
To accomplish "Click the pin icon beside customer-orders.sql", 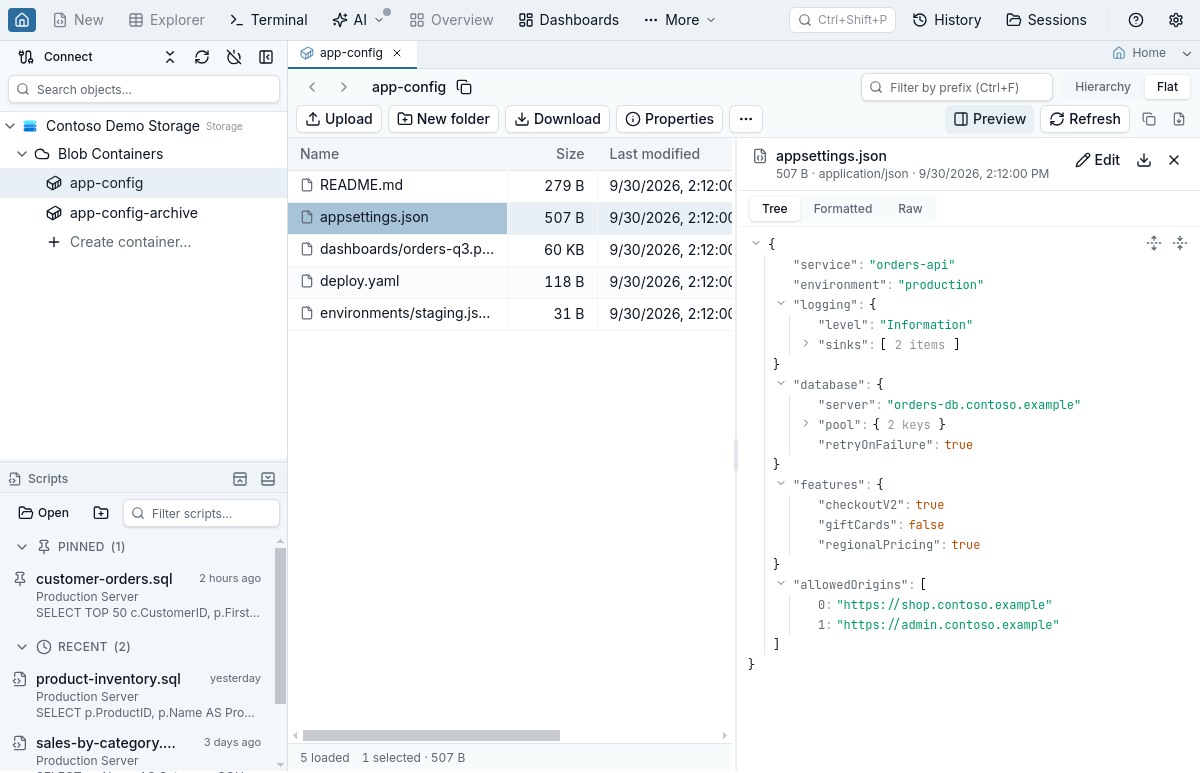I will click(x=20, y=579).
